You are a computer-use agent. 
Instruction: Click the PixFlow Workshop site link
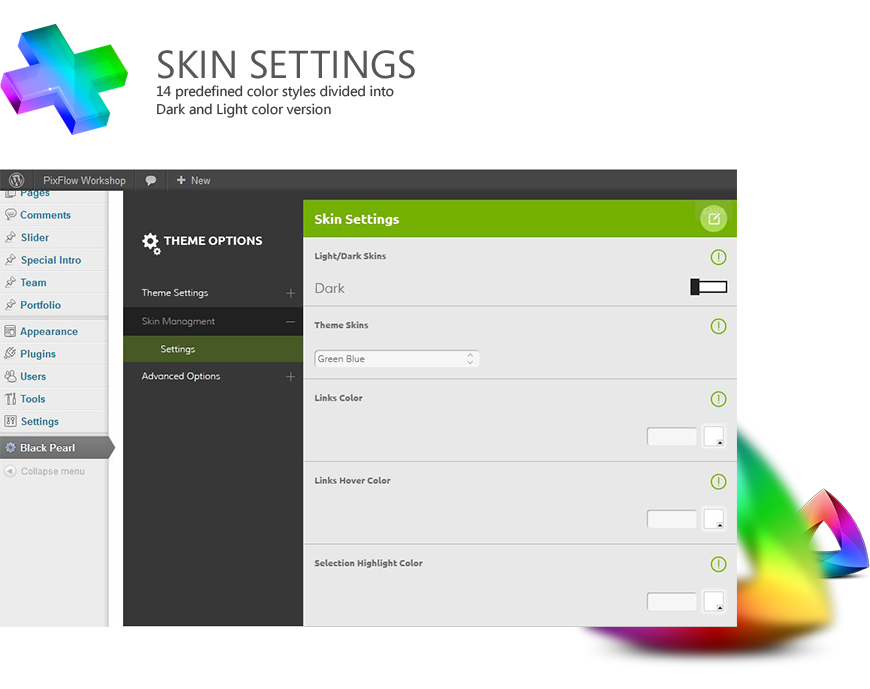[84, 181]
